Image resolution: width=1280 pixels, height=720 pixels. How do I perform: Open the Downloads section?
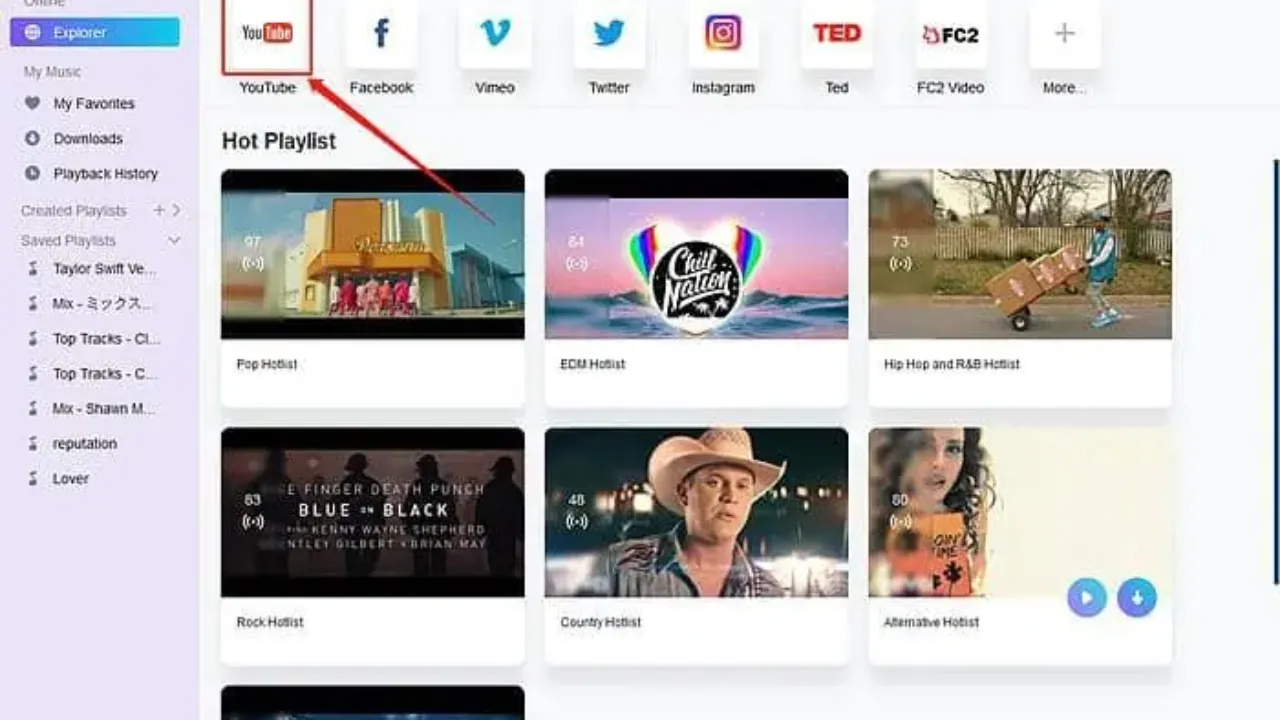pos(88,138)
